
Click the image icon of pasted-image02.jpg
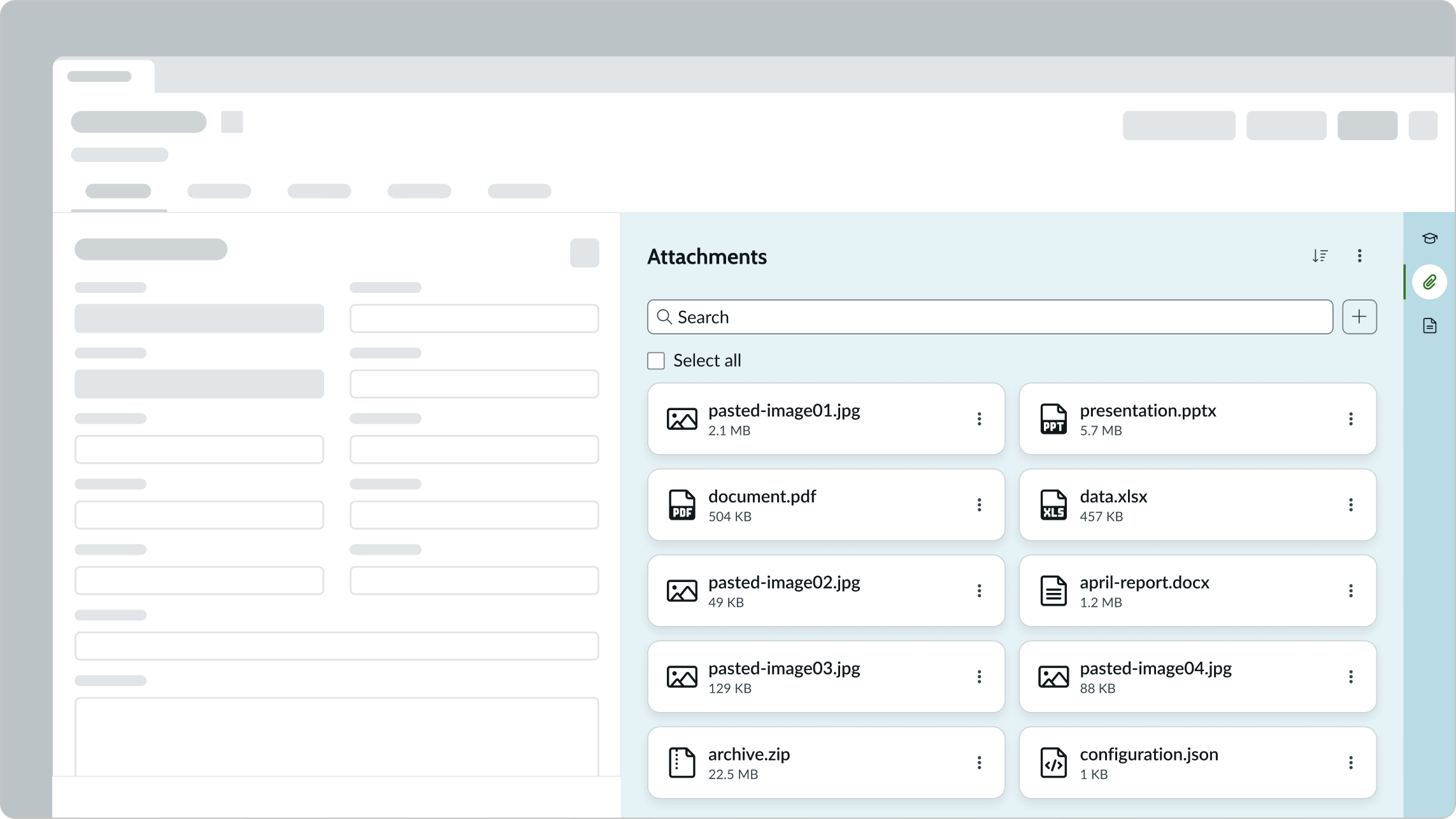click(682, 591)
